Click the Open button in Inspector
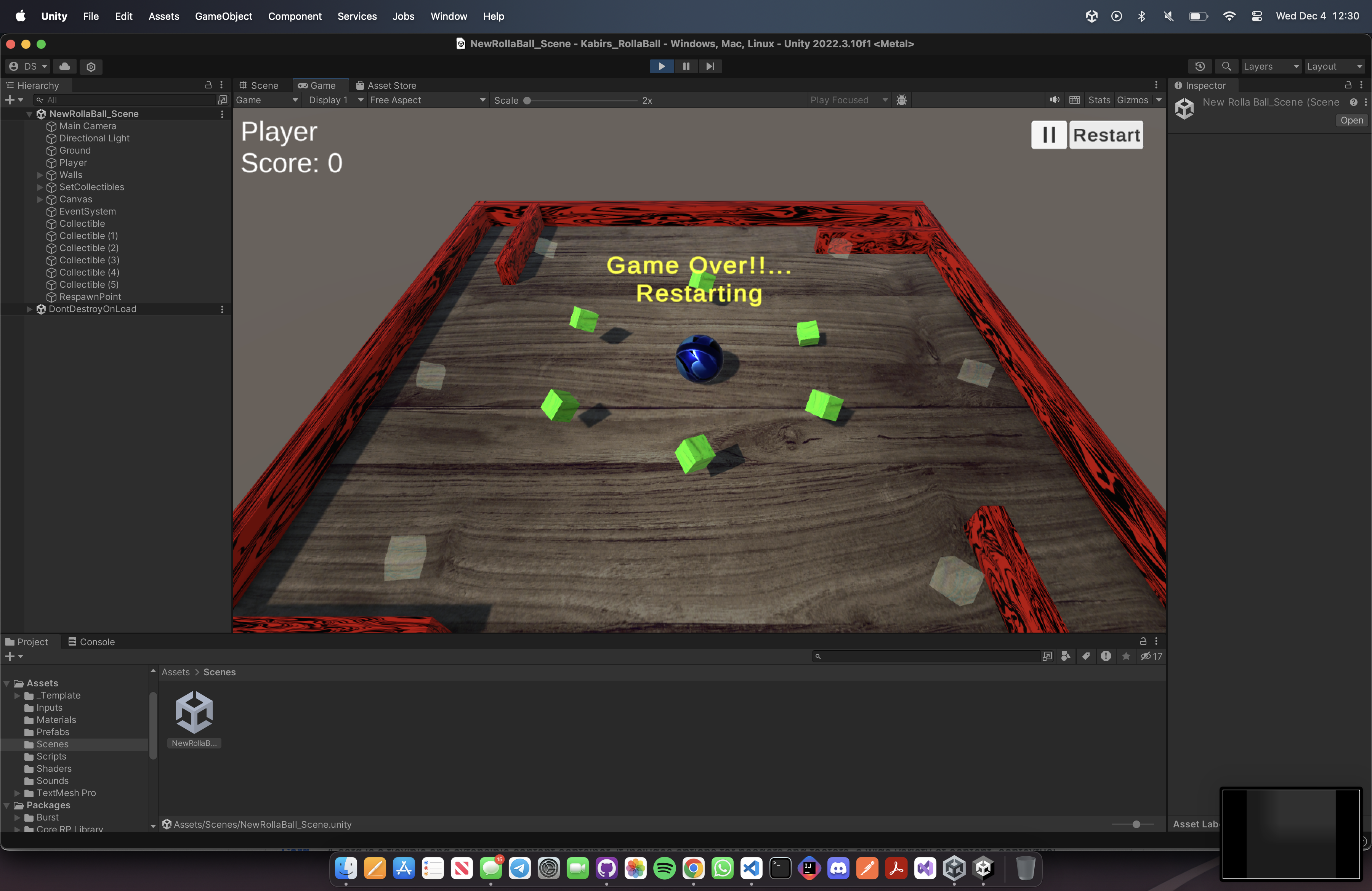 (x=1351, y=120)
